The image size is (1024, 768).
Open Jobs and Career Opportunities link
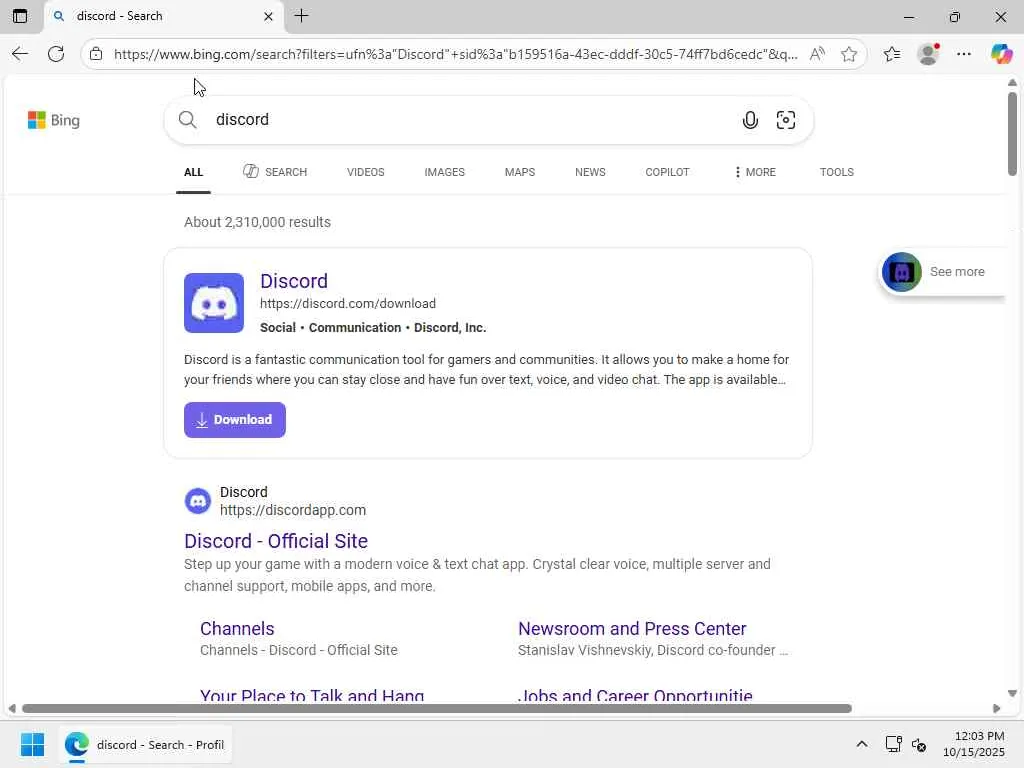tap(635, 695)
